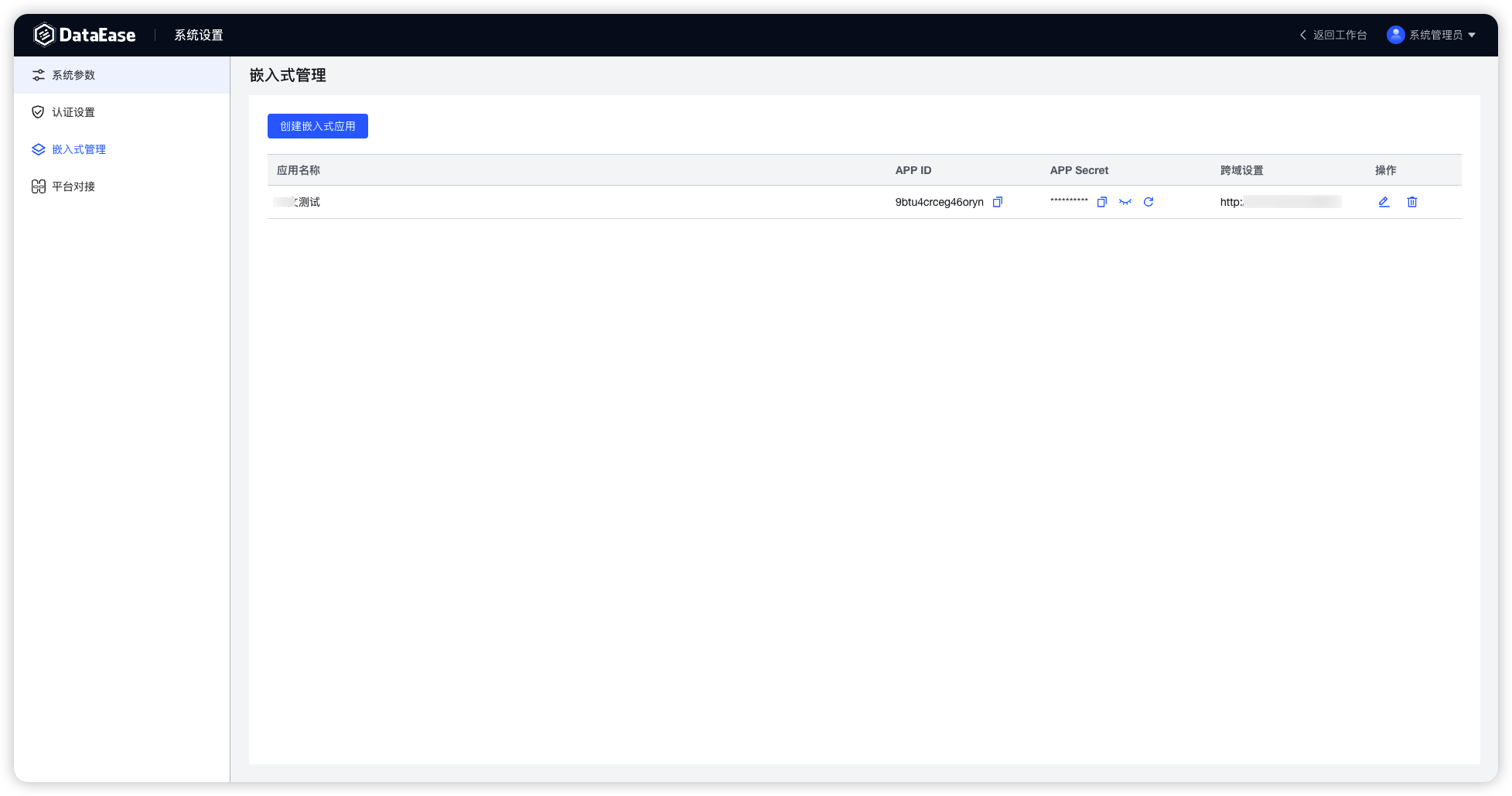
Task: Click the 嵌入式管理 layers icon
Action: click(x=38, y=149)
